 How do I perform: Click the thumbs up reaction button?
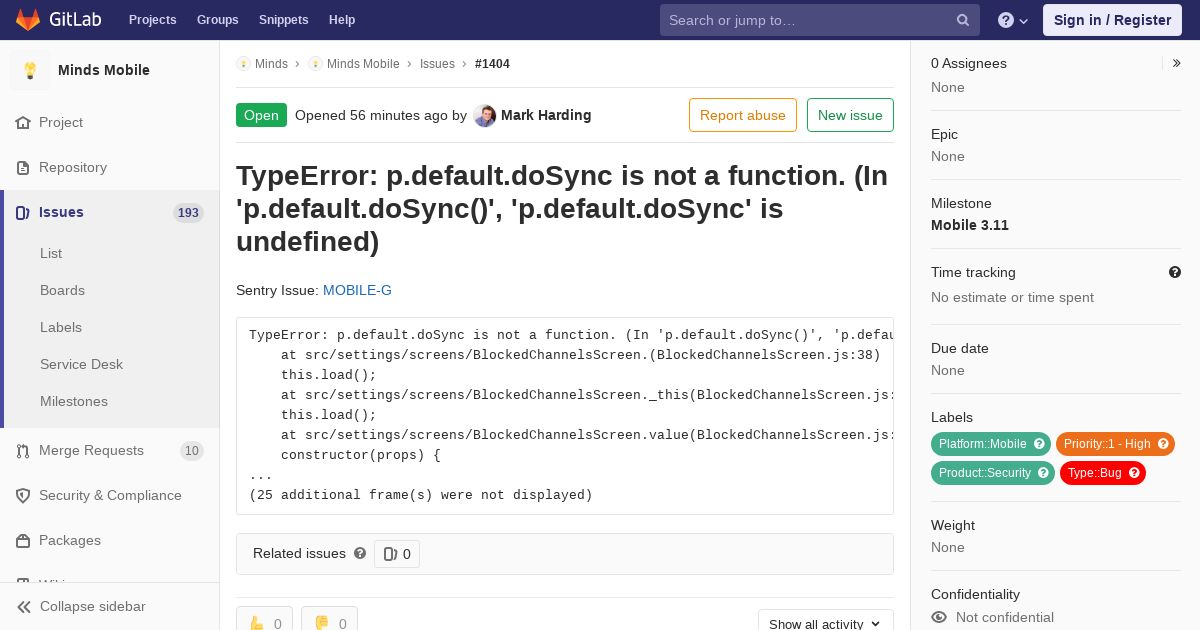coord(264,620)
